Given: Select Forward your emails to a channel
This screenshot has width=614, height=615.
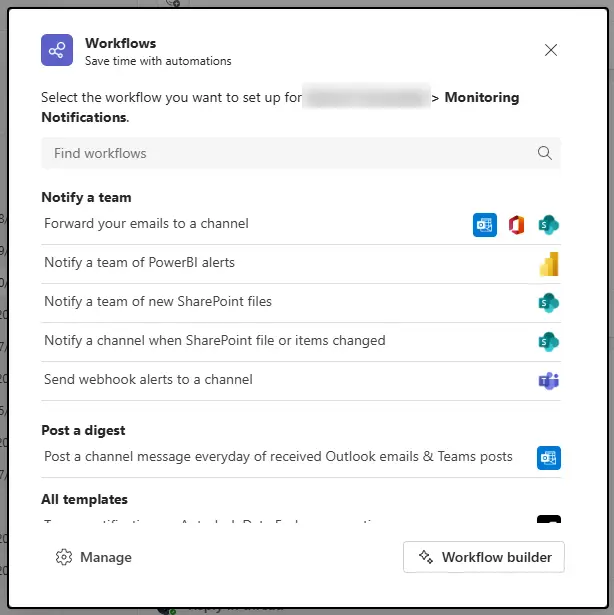Looking at the screenshot, I should point(146,224).
